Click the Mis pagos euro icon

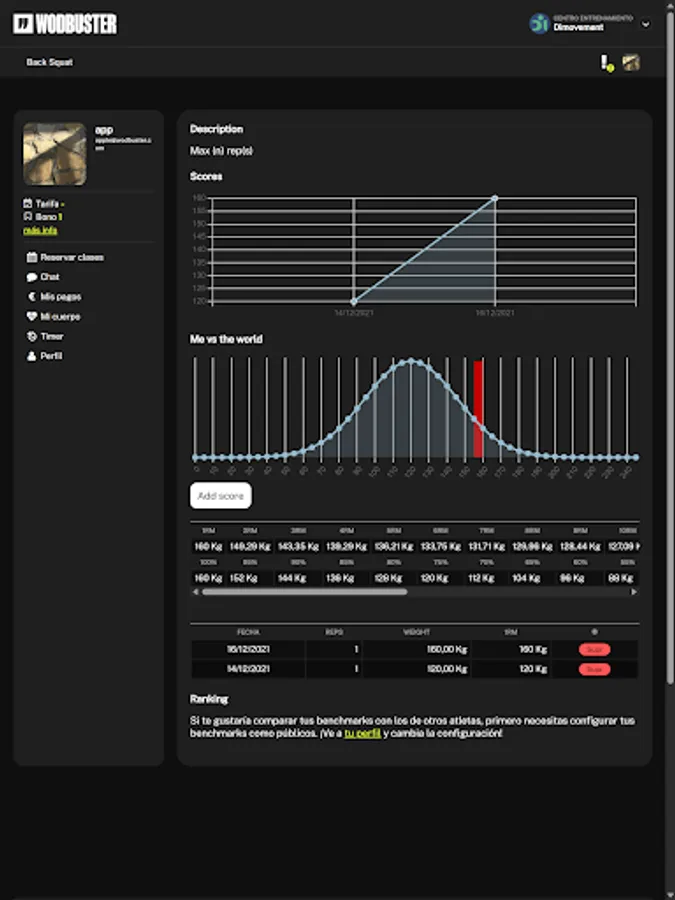(x=32, y=297)
